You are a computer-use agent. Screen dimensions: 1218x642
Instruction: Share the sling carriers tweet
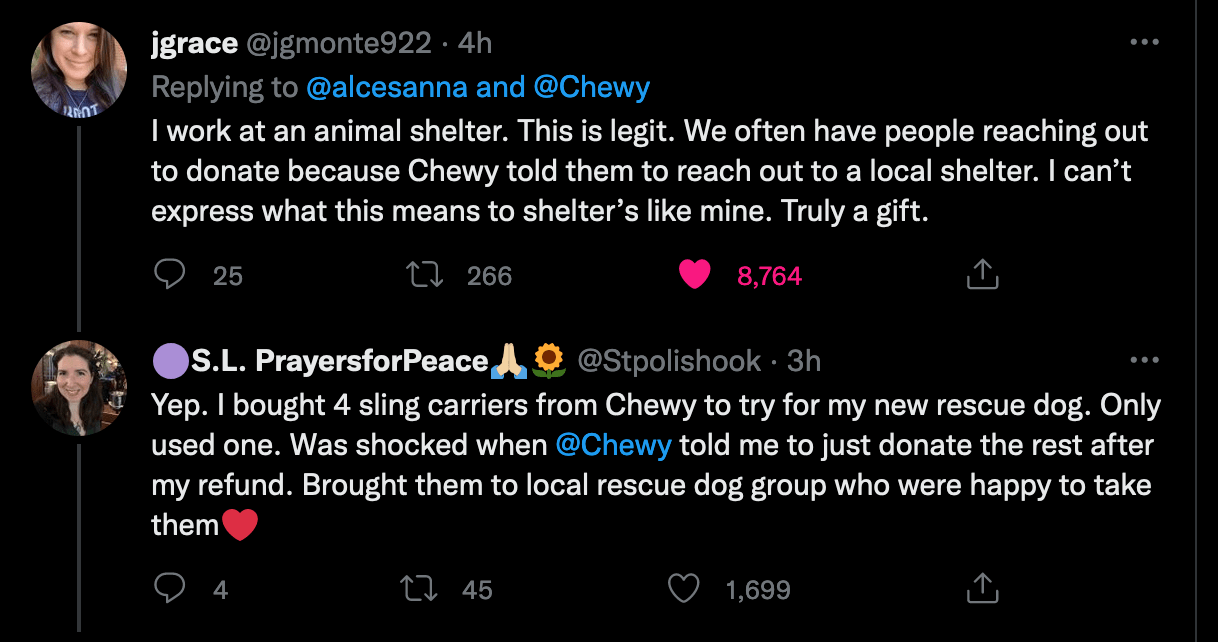[982, 589]
